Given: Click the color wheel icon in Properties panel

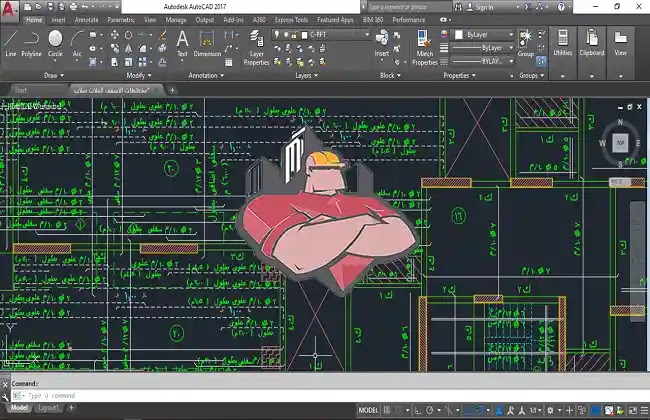Looking at the screenshot, I should click(444, 35).
